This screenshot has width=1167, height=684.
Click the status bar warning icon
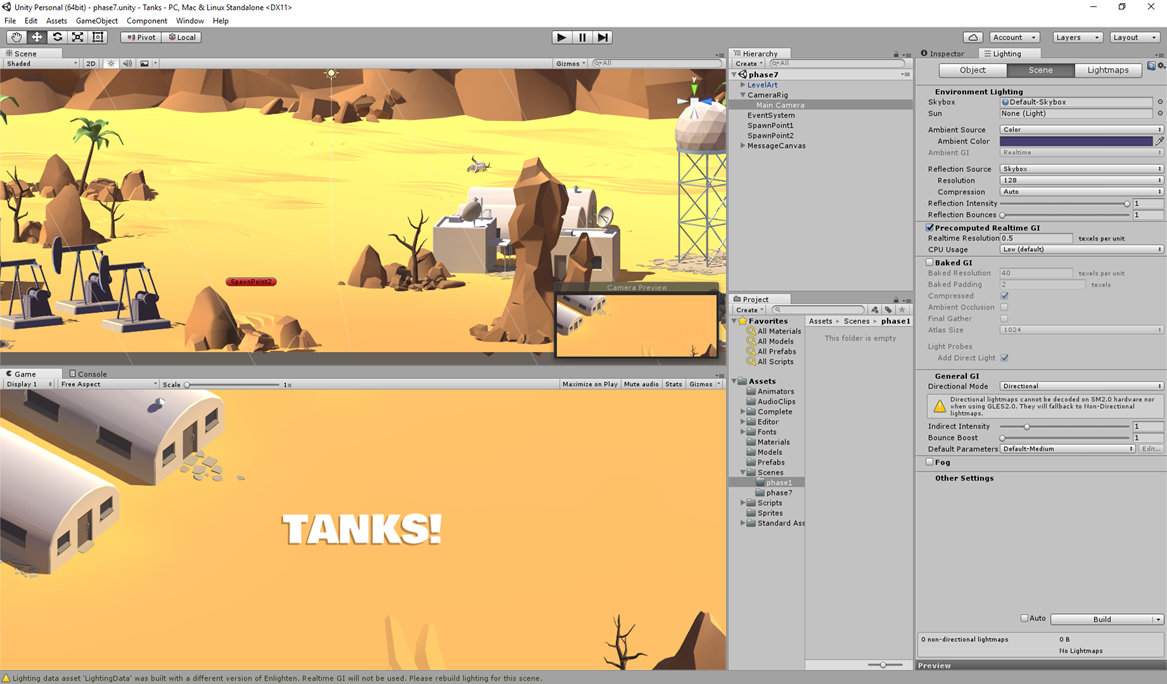click(x=6, y=678)
